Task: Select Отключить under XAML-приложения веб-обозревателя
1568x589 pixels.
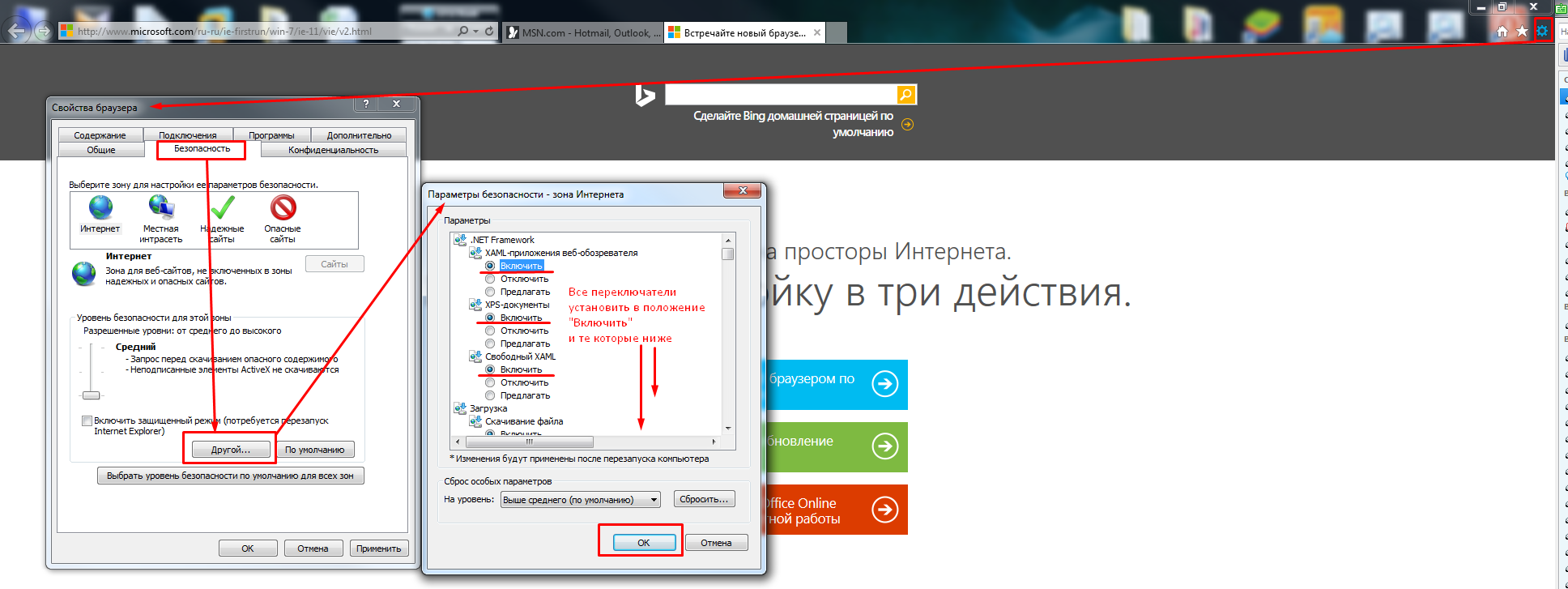Action: click(490, 279)
